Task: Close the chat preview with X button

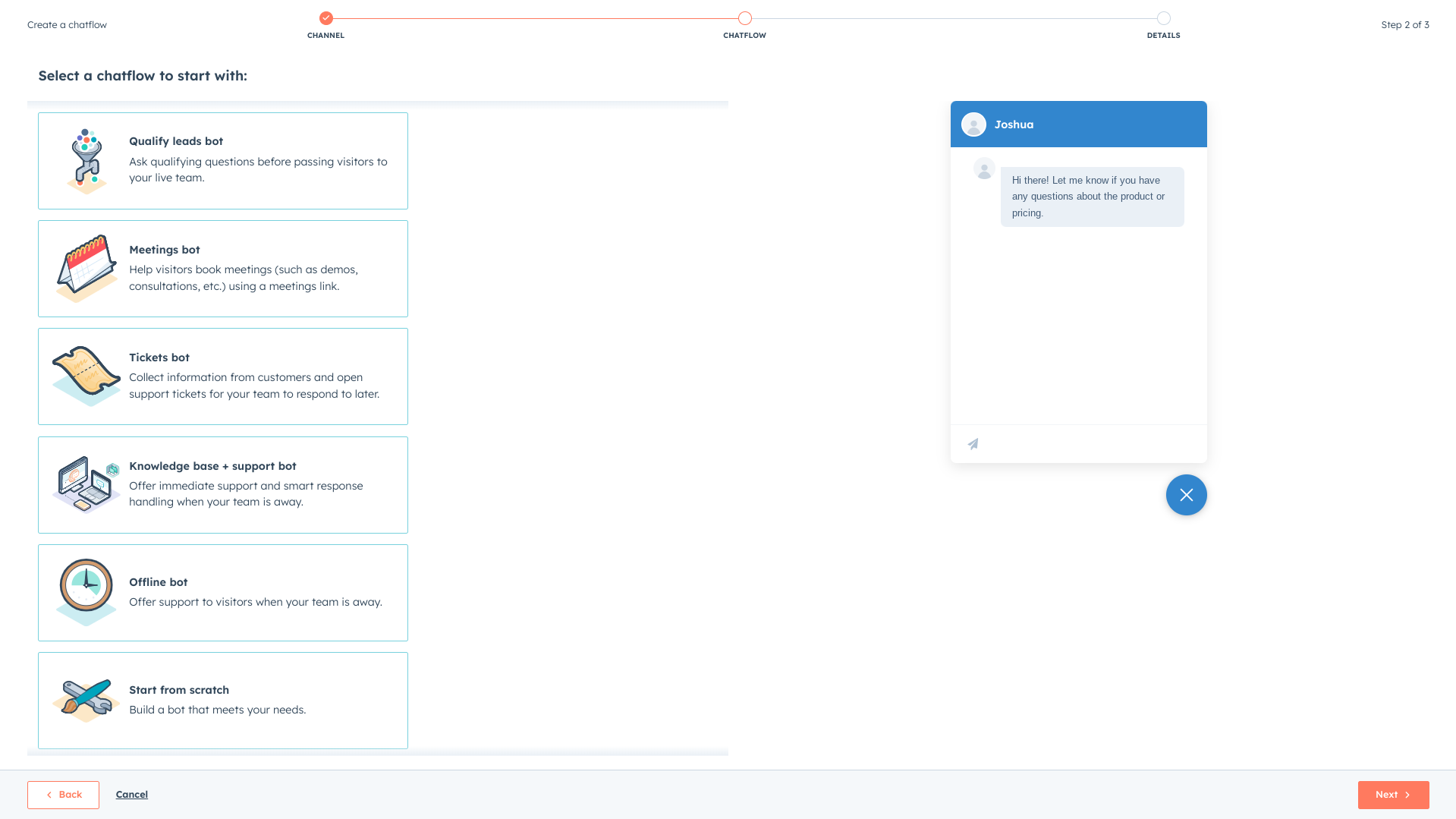Action: (x=1187, y=495)
